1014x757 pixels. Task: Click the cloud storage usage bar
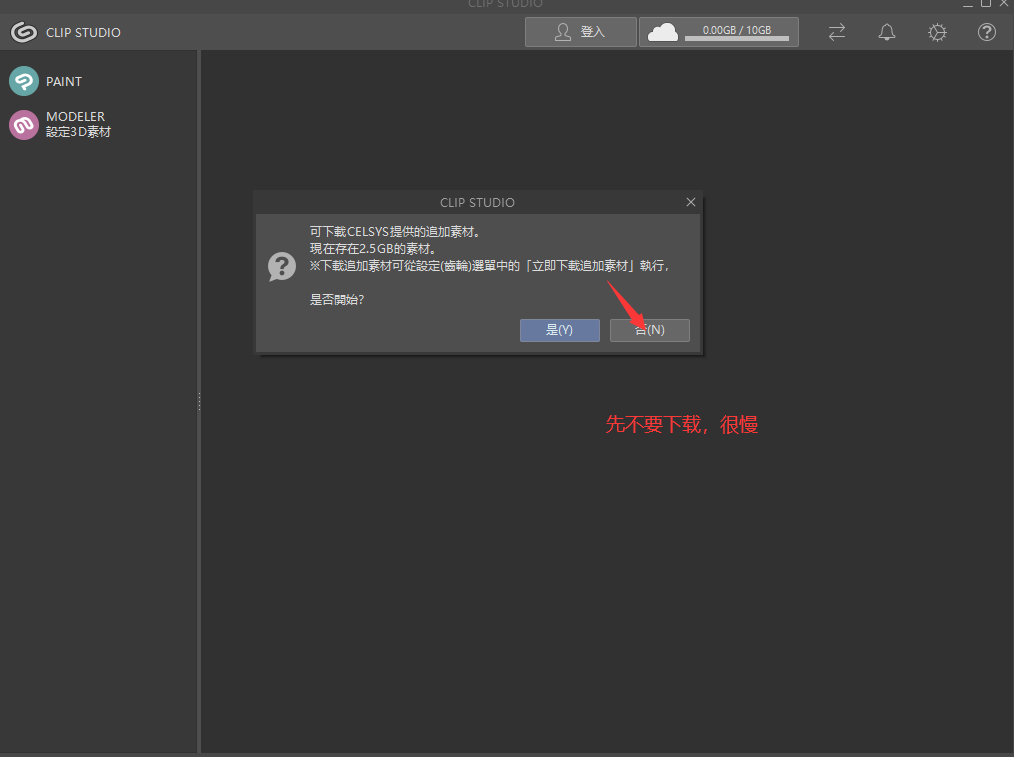[737, 39]
